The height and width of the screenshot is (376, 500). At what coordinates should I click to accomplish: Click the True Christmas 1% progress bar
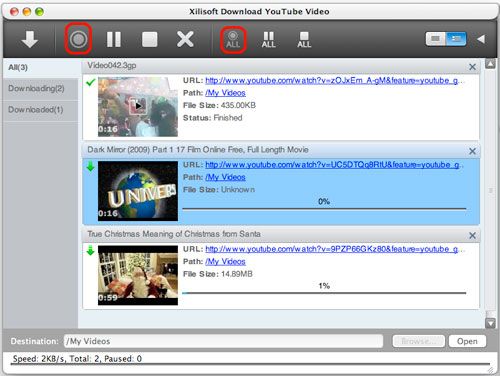(324, 293)
